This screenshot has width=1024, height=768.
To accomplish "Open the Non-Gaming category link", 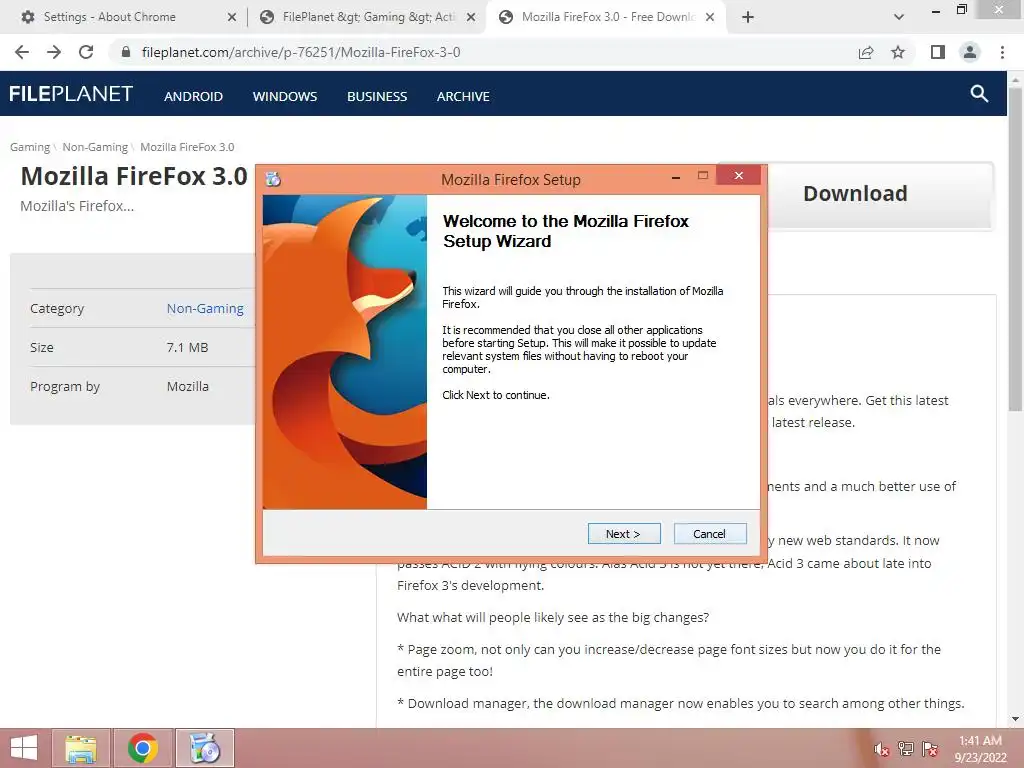I will (205, 308).
